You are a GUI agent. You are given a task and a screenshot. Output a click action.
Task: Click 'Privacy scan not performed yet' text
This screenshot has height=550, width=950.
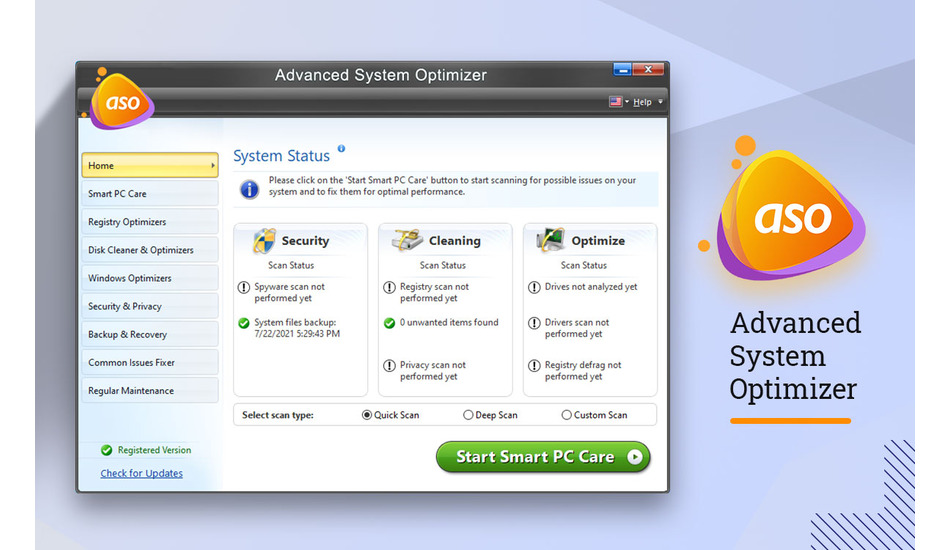[433, 371]
